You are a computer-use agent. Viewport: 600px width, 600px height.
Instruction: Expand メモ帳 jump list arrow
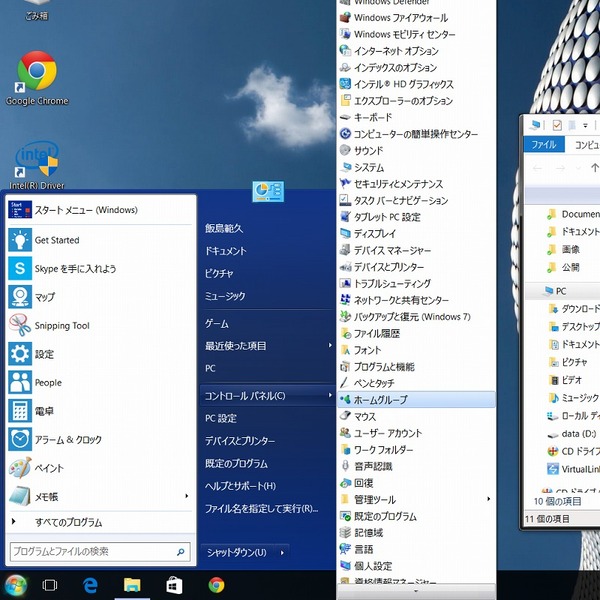[x=186, y=496]
